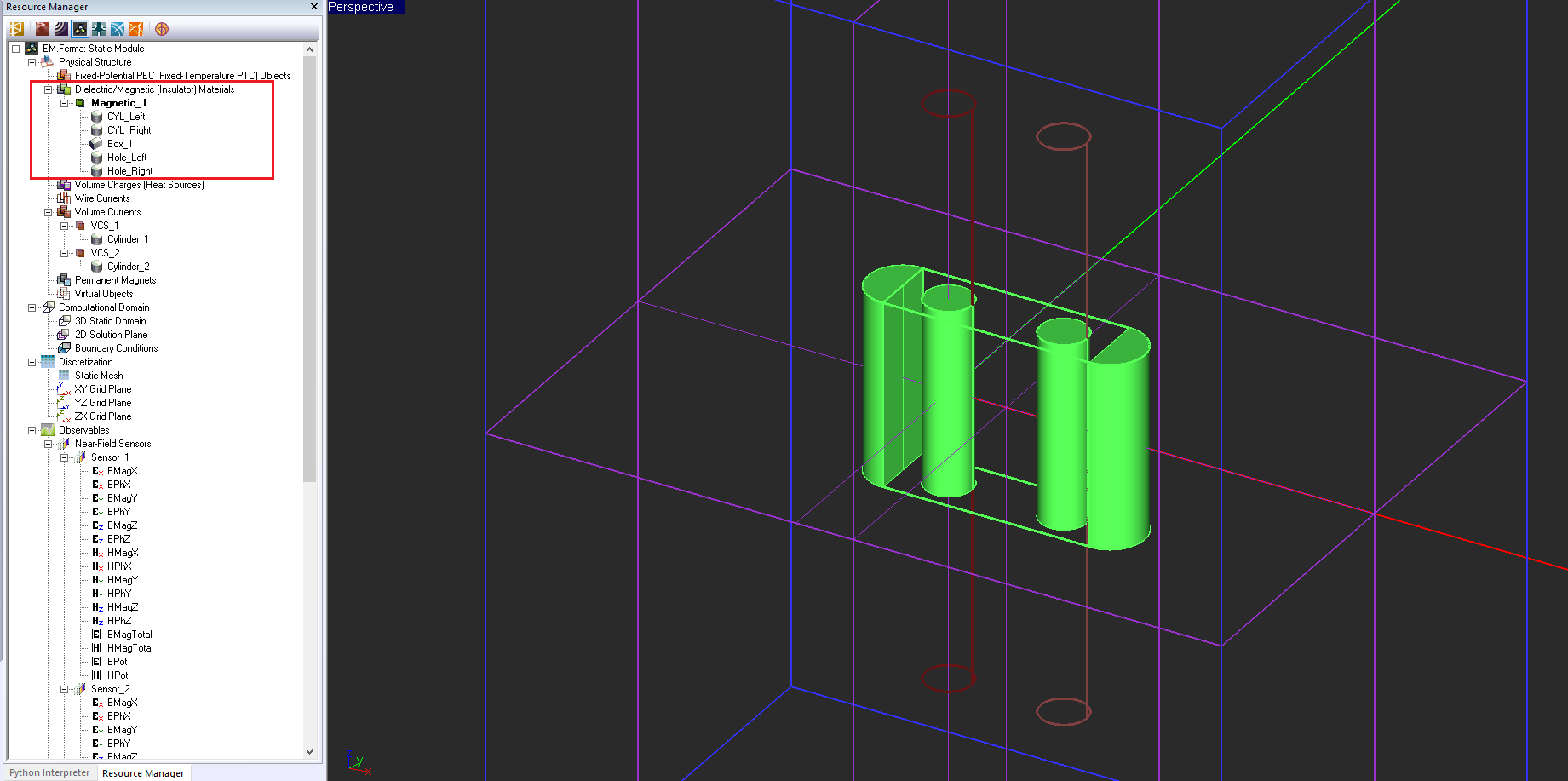Click the XY Grid Plane axis icon
Viewport: 1568px width, 781px height.
[64, 389]
